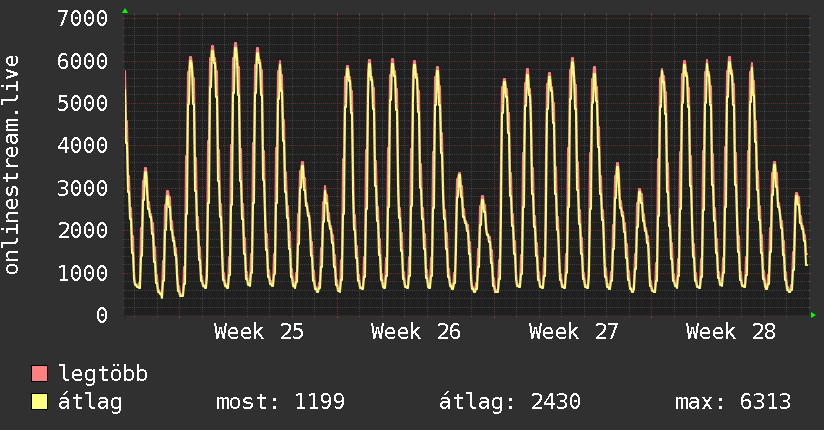
Task: Click the 7000 y-axis label
Action: (83, 19)
